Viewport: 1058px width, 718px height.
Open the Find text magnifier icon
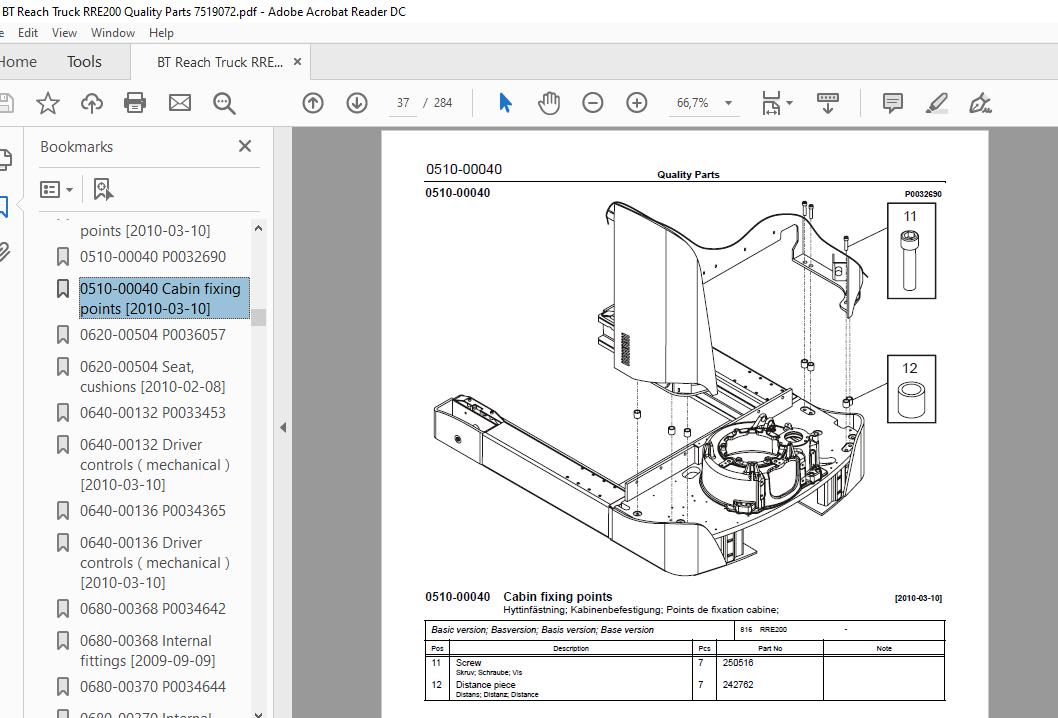coord(224,103)
